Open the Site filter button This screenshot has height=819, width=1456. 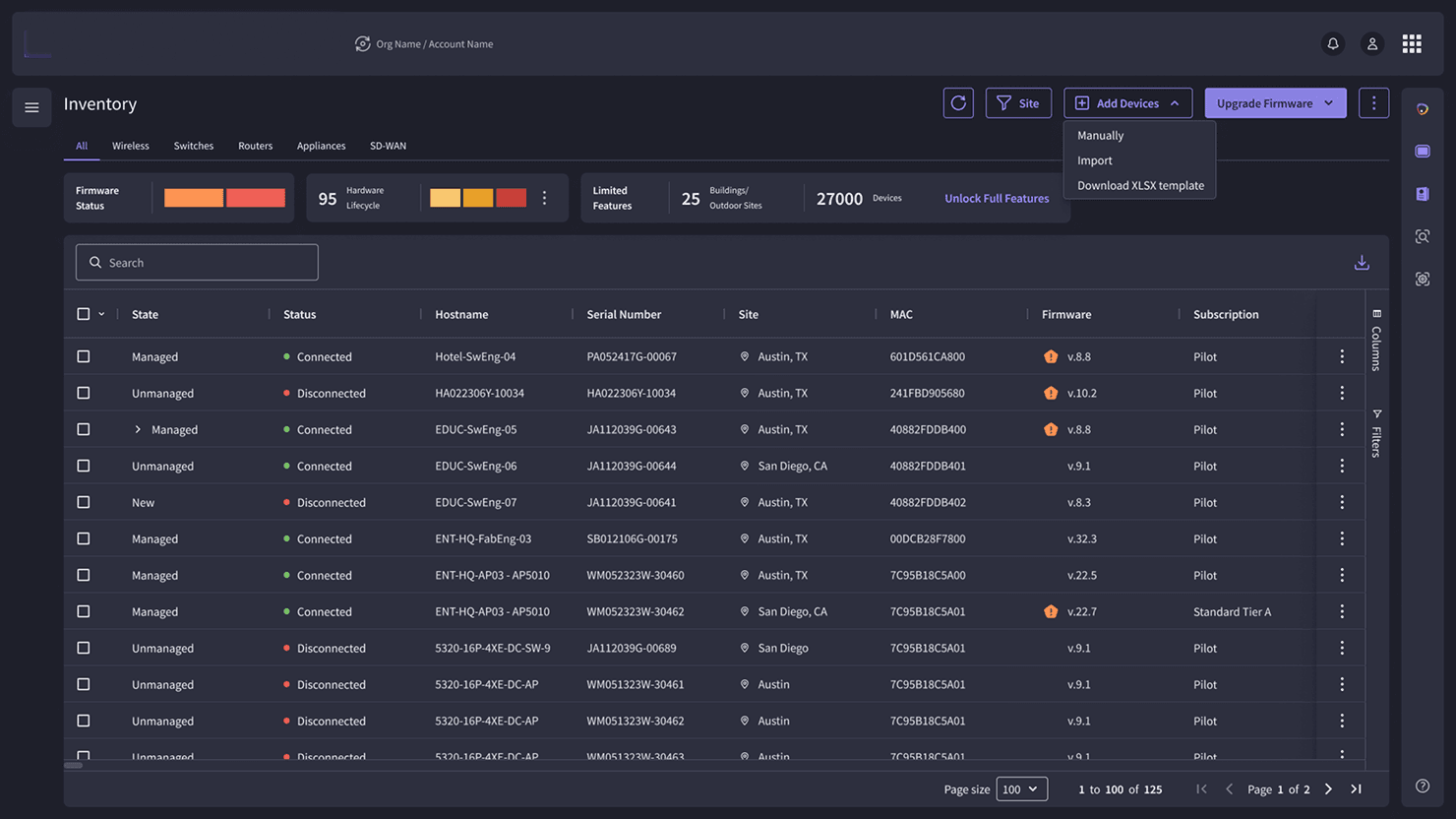(x=1018, y=103)
